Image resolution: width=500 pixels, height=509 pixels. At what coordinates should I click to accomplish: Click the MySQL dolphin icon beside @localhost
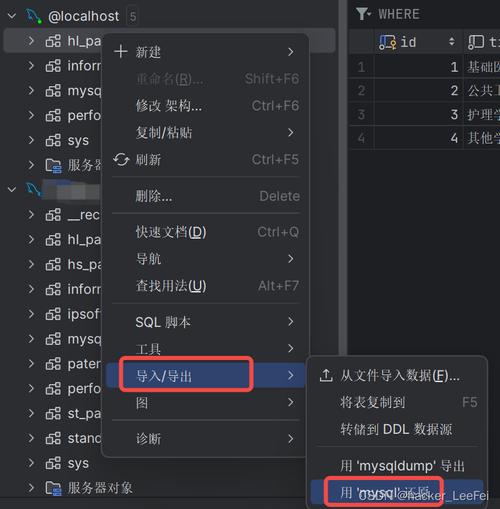pos(33,16)
